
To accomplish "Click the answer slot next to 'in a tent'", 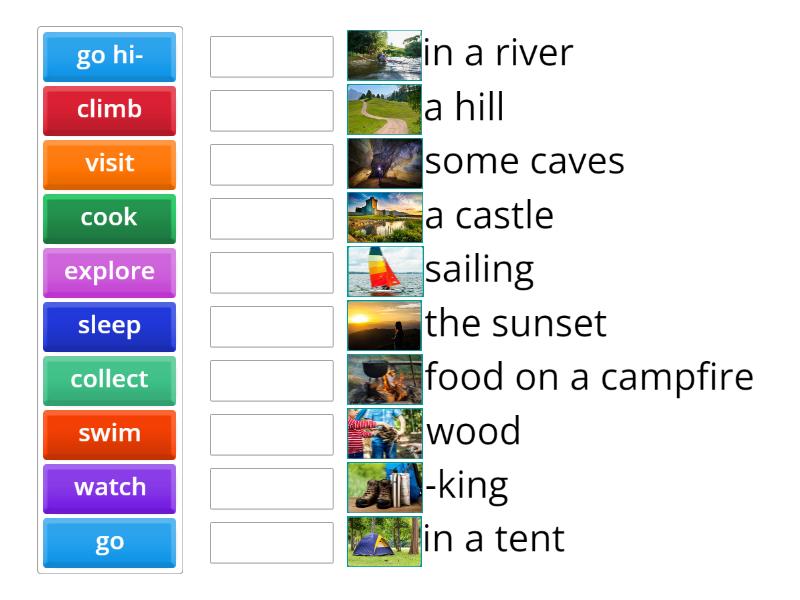I will [272, 543].
